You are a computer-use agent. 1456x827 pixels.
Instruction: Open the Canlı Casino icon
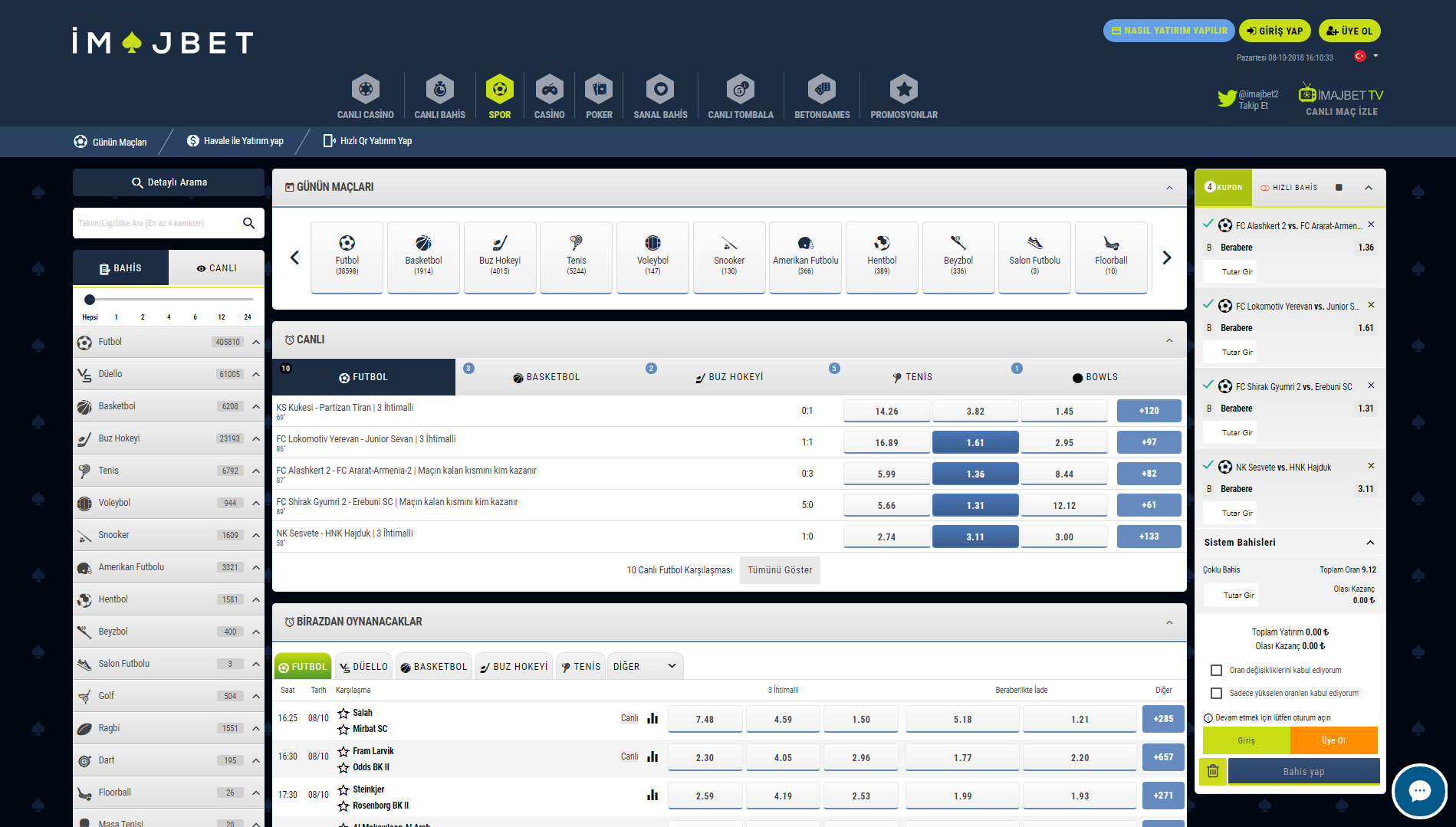pos(365,90)
